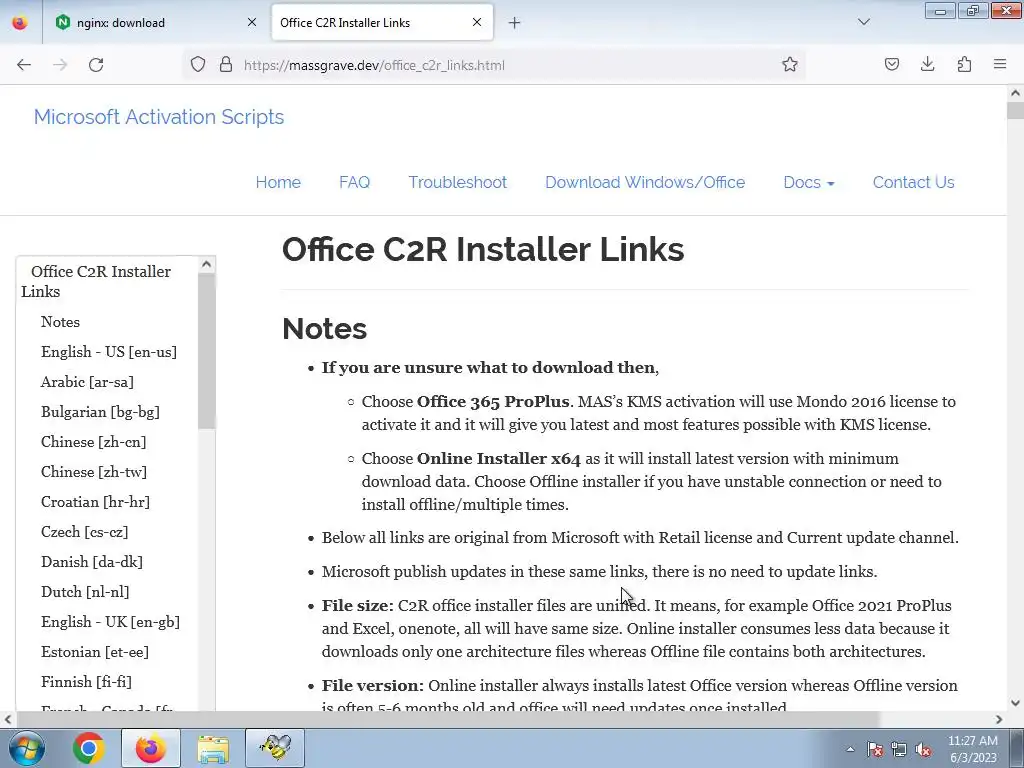Show hidden tray icons arrow
The height and width of the screenshot is (768, 1024).
(850, 749)
